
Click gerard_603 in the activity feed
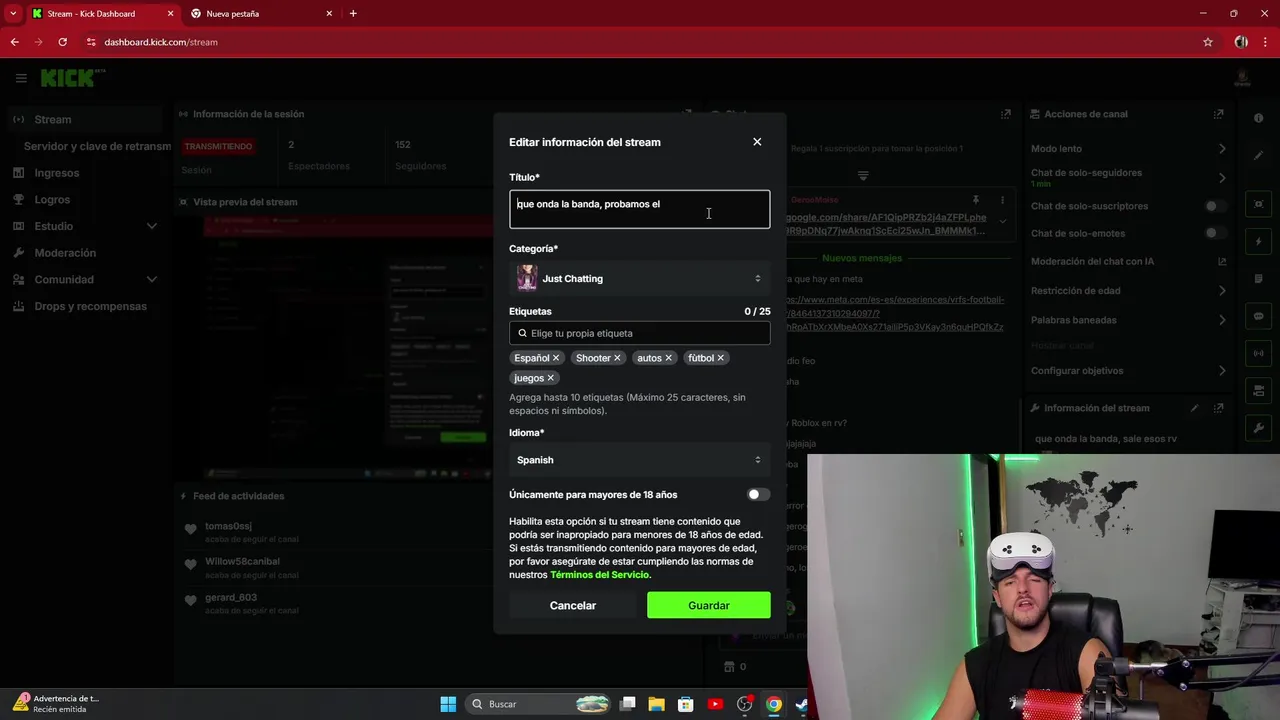pyautogui.click(x=231, y=597)
